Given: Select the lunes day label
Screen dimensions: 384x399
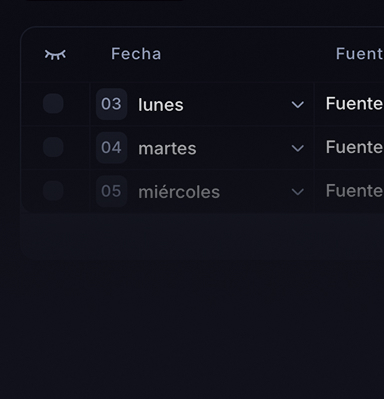Looking at the screenshot, I should 161,105.
